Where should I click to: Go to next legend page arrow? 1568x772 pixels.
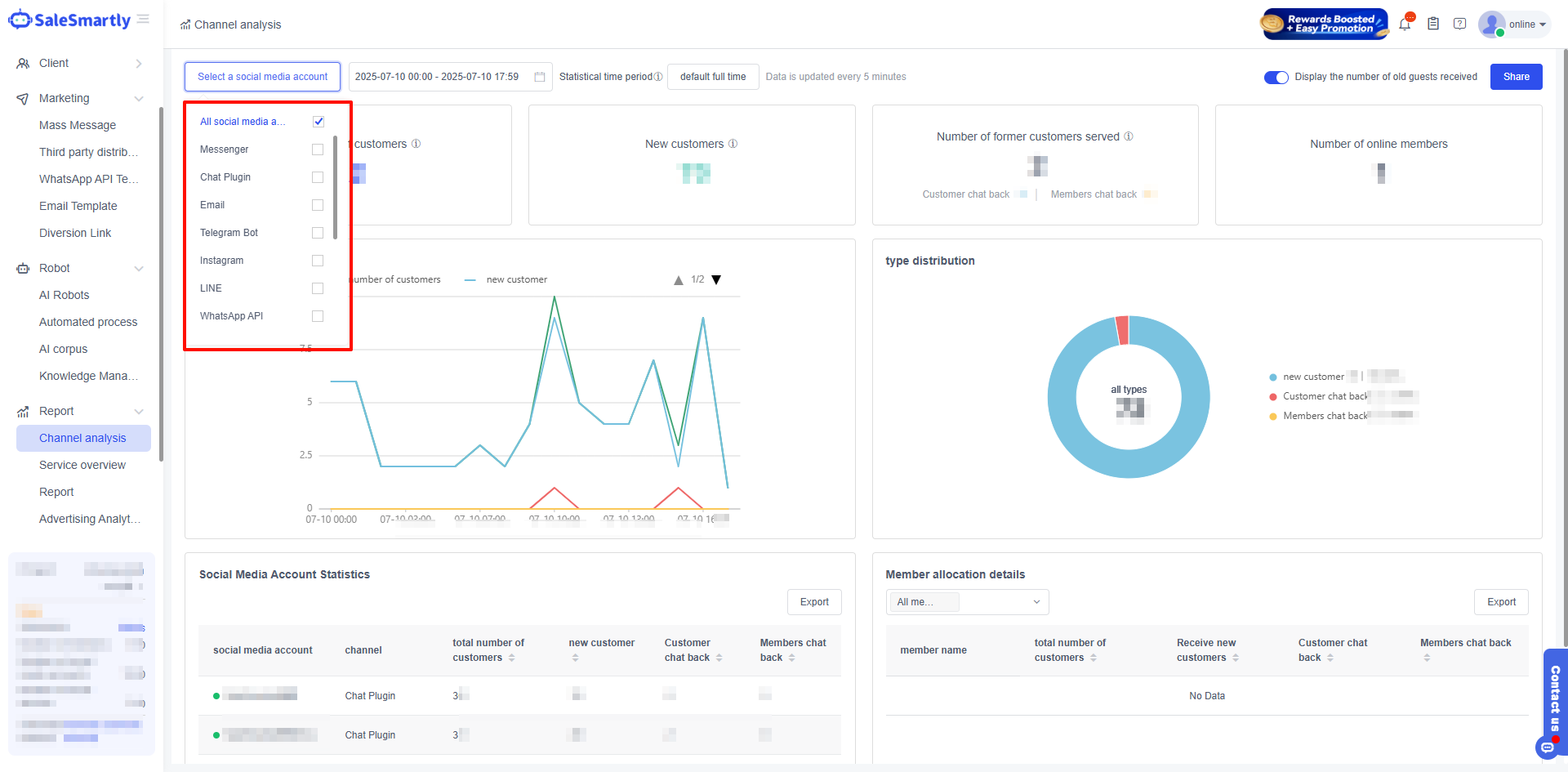(x=716, y=280)
